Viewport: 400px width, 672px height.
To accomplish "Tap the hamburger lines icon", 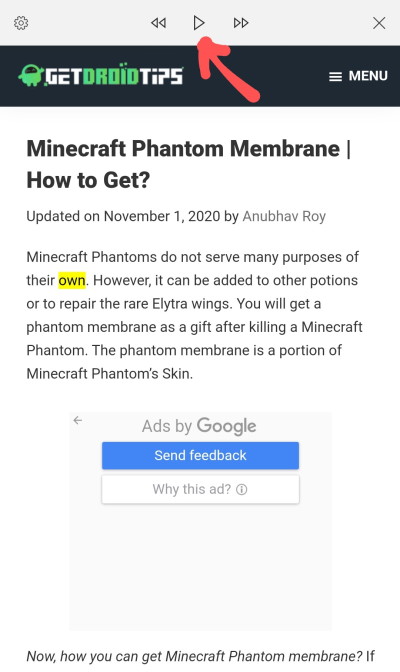I will [335, 77].
